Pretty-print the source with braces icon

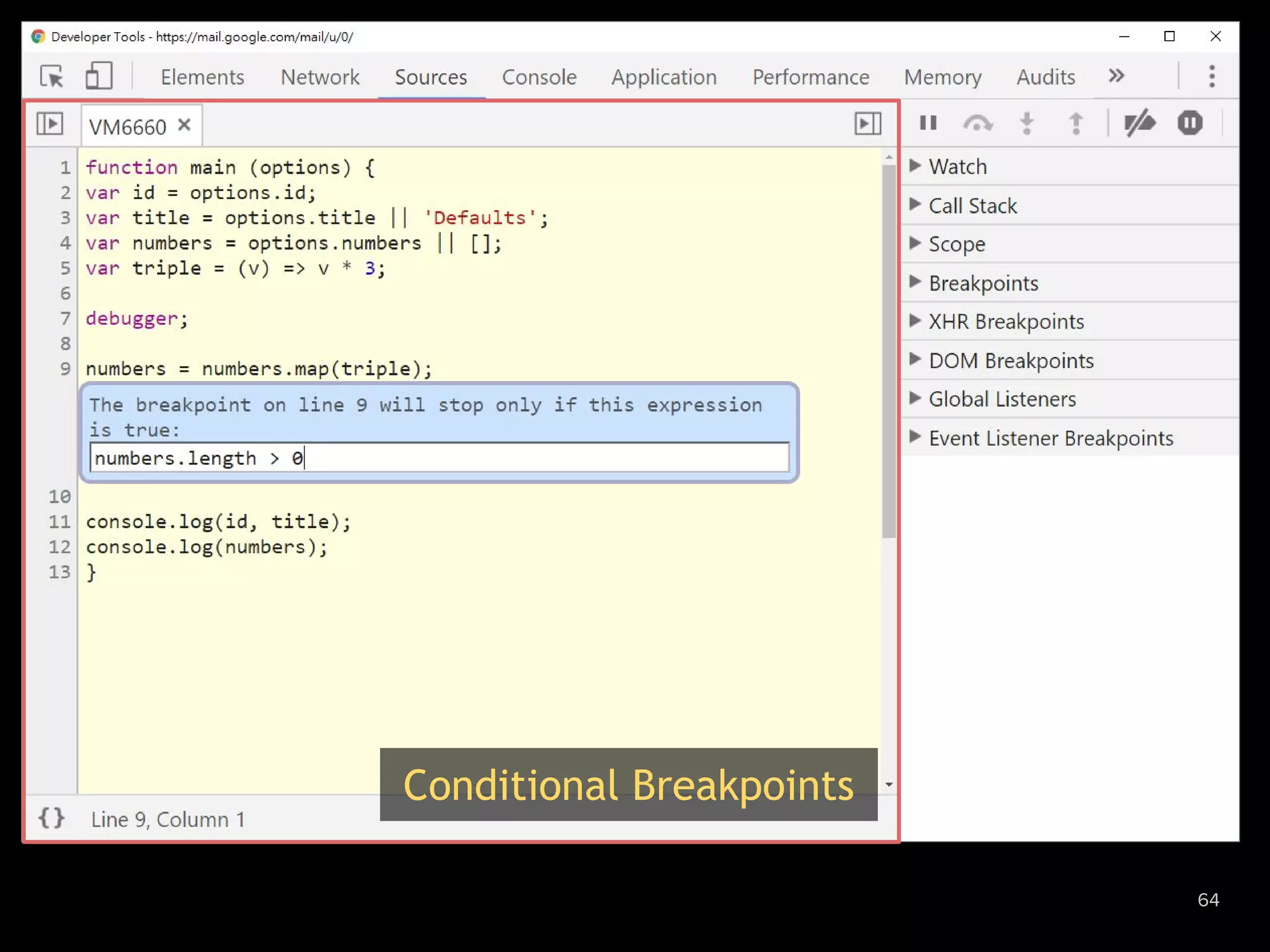click(51, 818)
